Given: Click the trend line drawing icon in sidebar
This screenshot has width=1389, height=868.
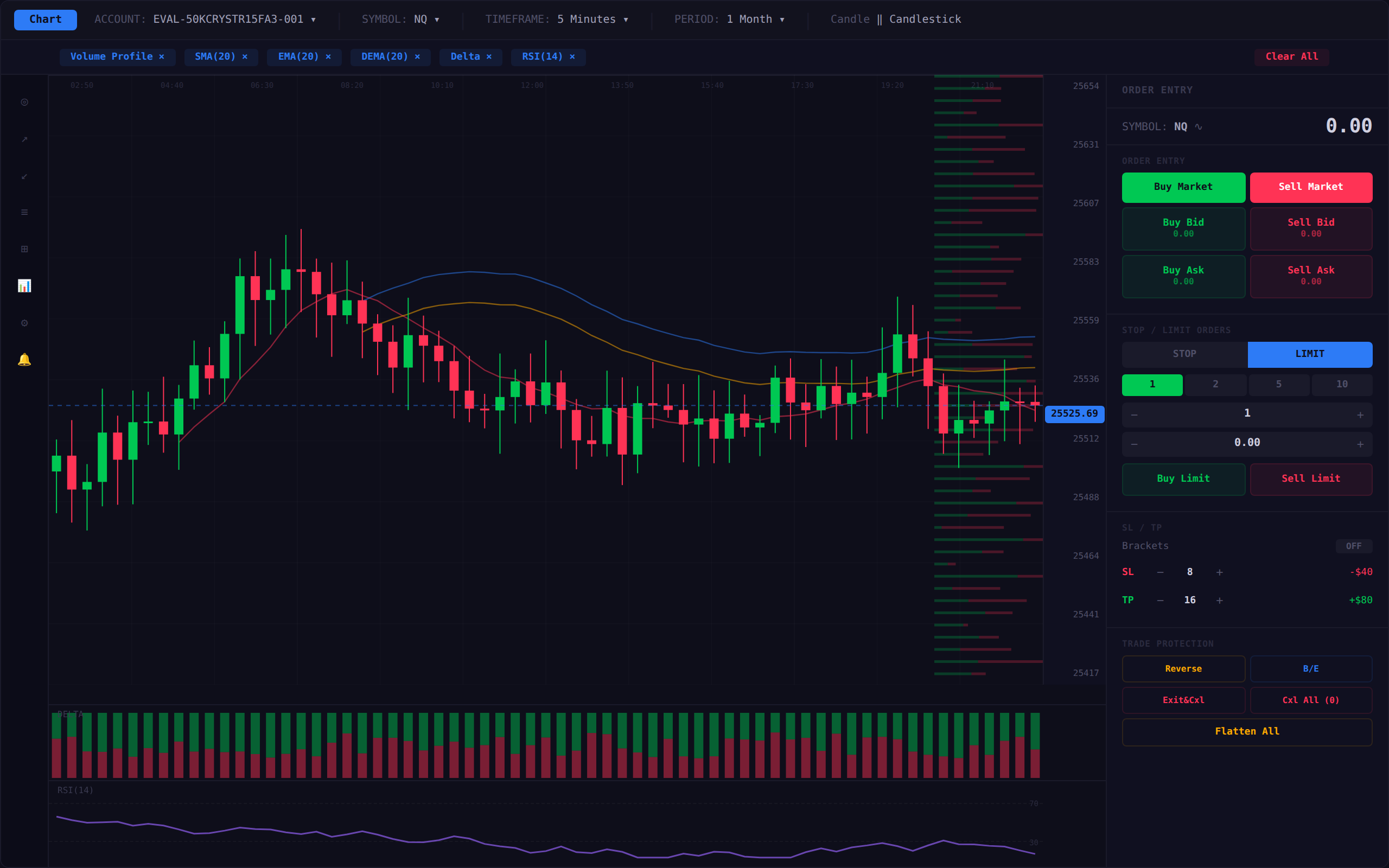Looking at the screenshot, I should click(x=24, y=139).
